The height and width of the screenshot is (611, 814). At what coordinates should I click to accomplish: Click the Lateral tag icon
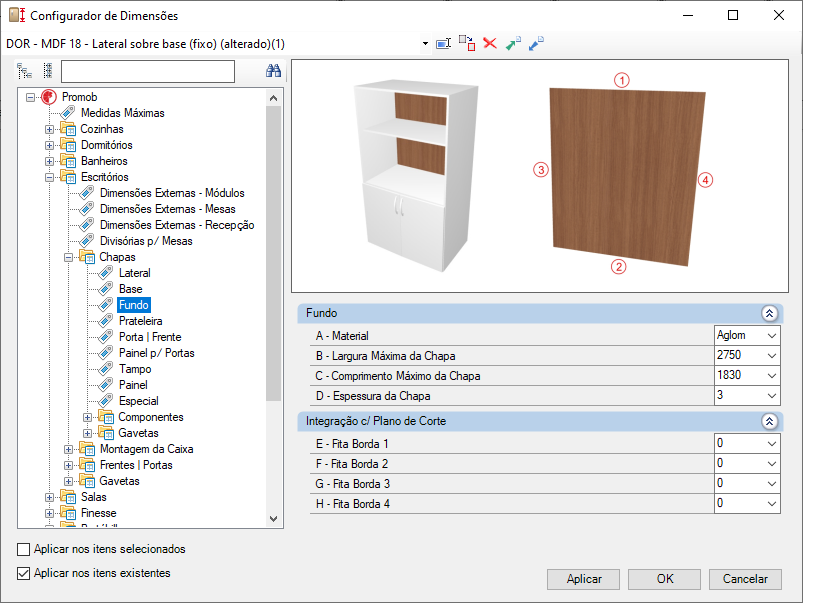(x=106, y=273)
